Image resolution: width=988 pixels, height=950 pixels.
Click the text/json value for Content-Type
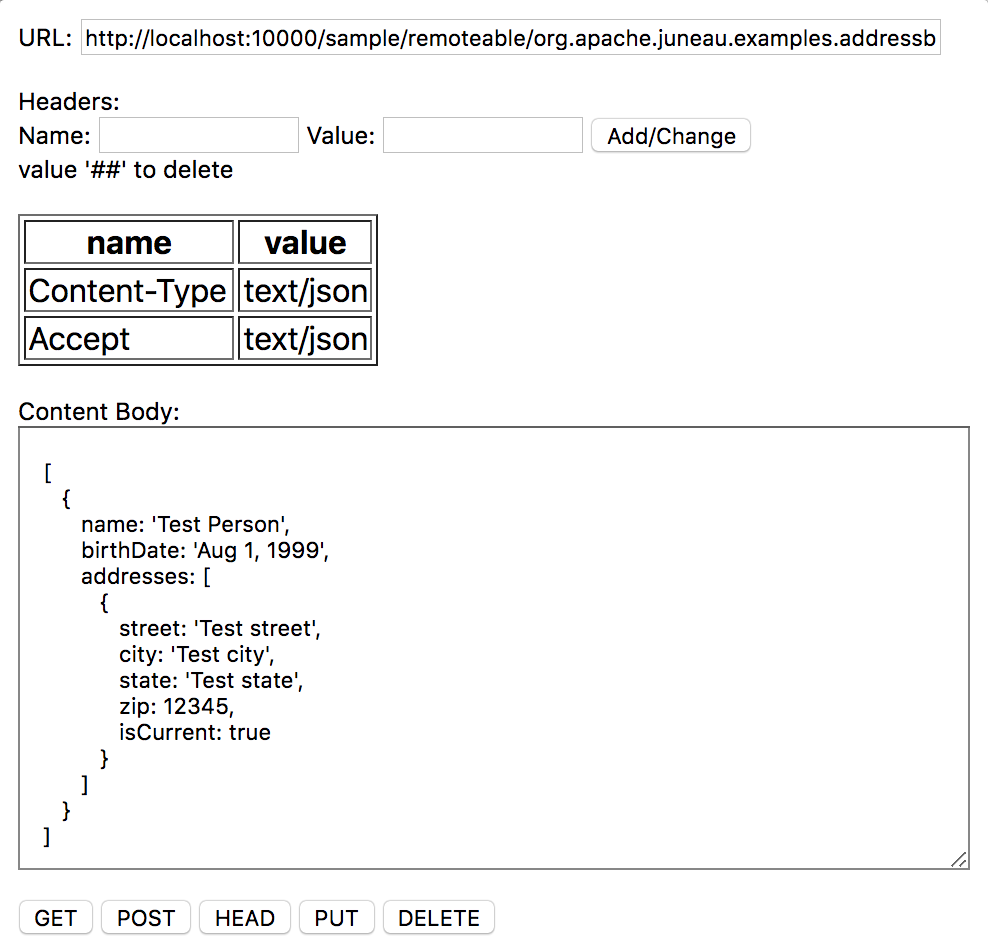(x=305, y=291)
